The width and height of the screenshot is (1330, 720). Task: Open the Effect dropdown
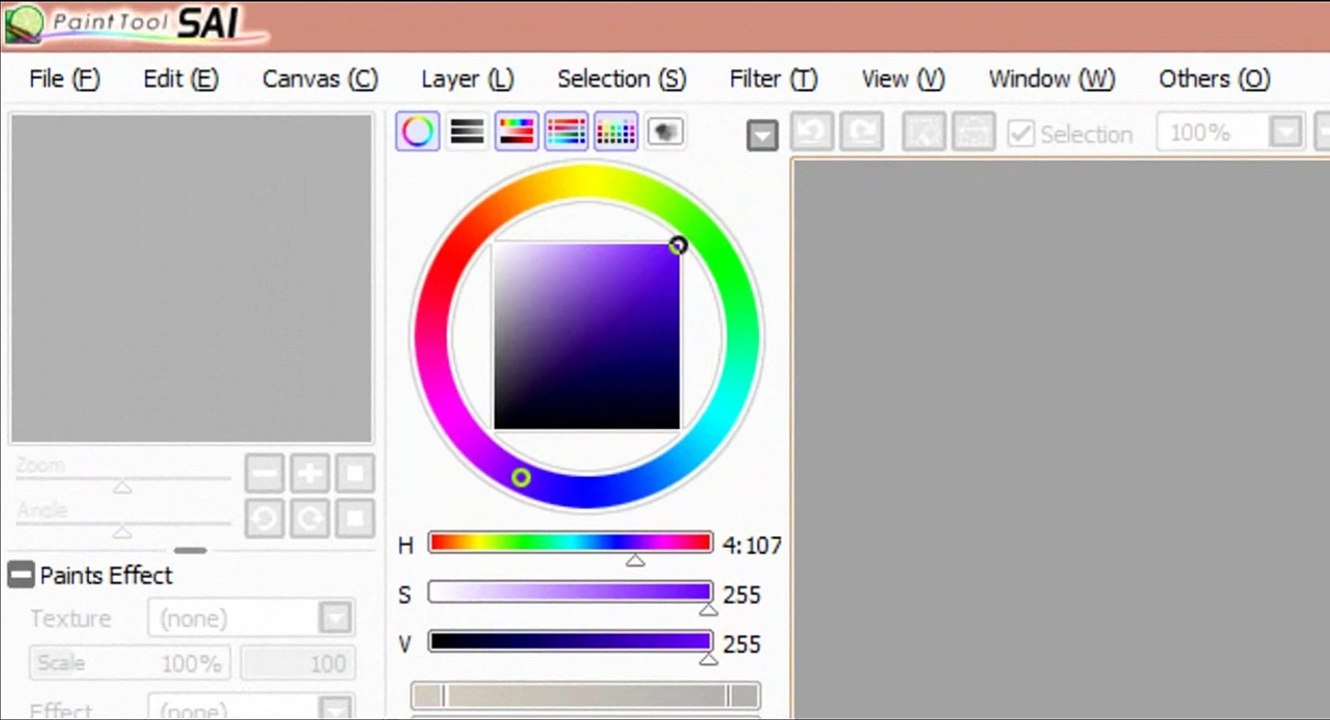[251, 709]
